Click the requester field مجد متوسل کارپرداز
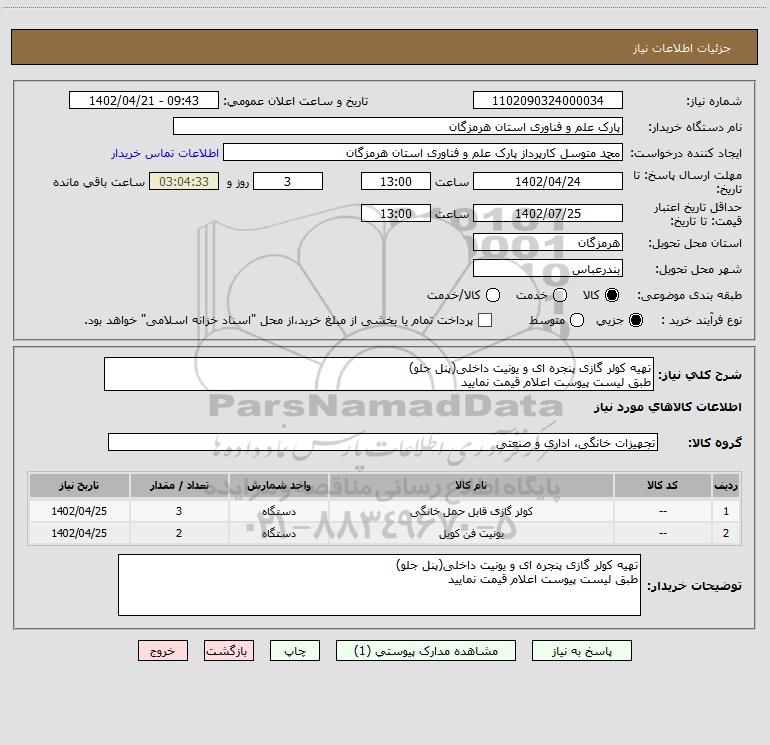This screenshot has width=770, height=745. tap(423, 153)
